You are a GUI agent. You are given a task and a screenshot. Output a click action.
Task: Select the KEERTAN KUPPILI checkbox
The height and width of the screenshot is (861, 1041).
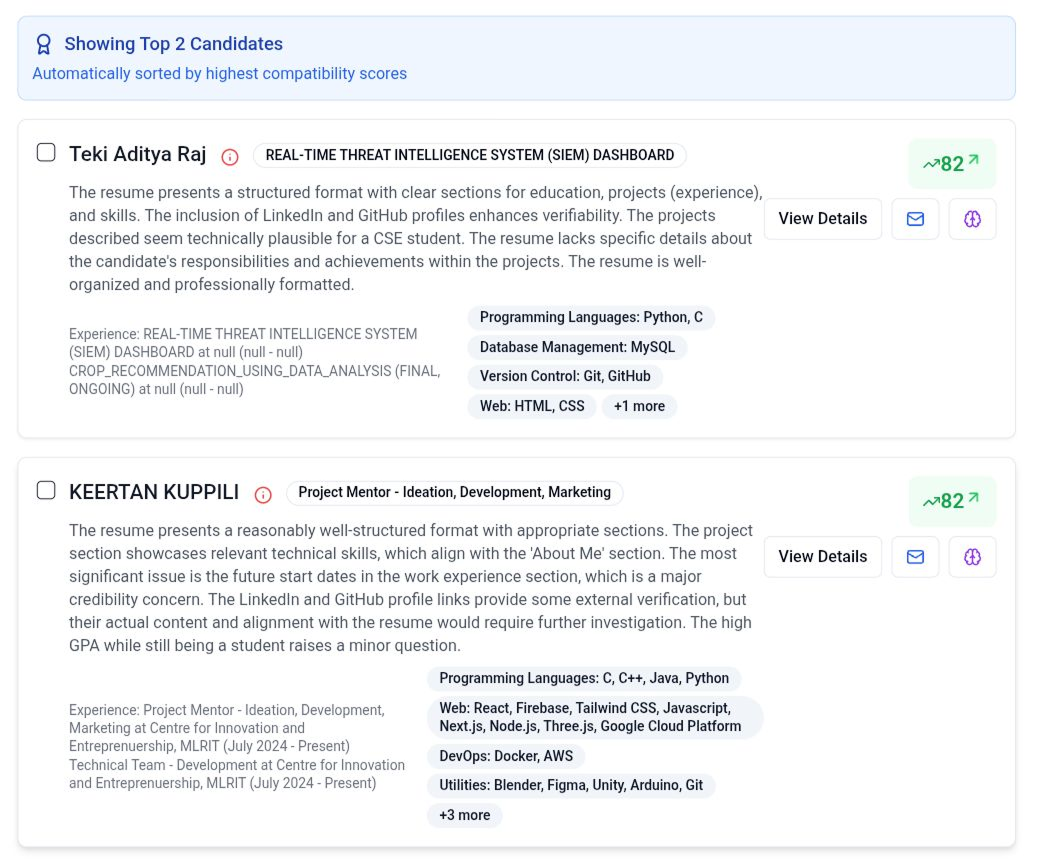(46, 490)
